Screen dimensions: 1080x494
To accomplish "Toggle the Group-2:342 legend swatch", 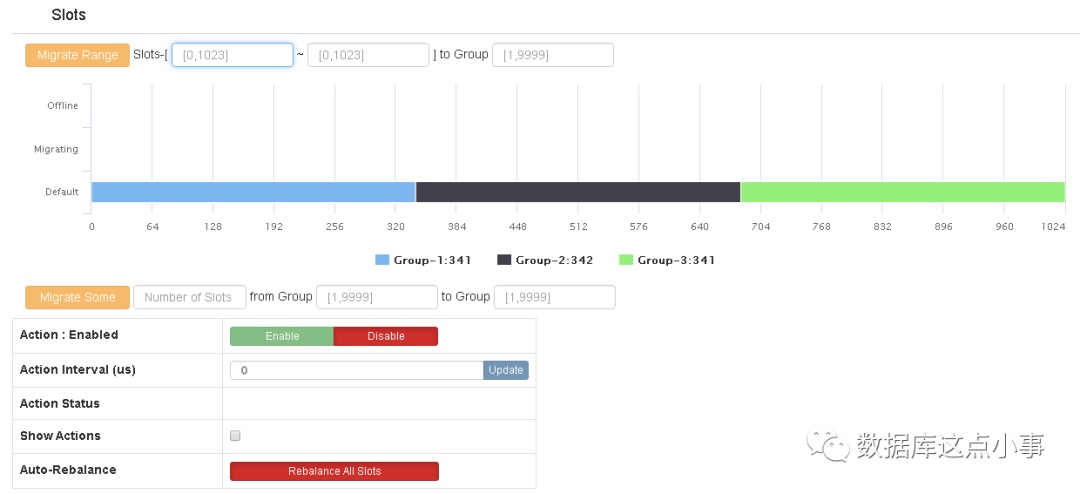I will [504, 260].
